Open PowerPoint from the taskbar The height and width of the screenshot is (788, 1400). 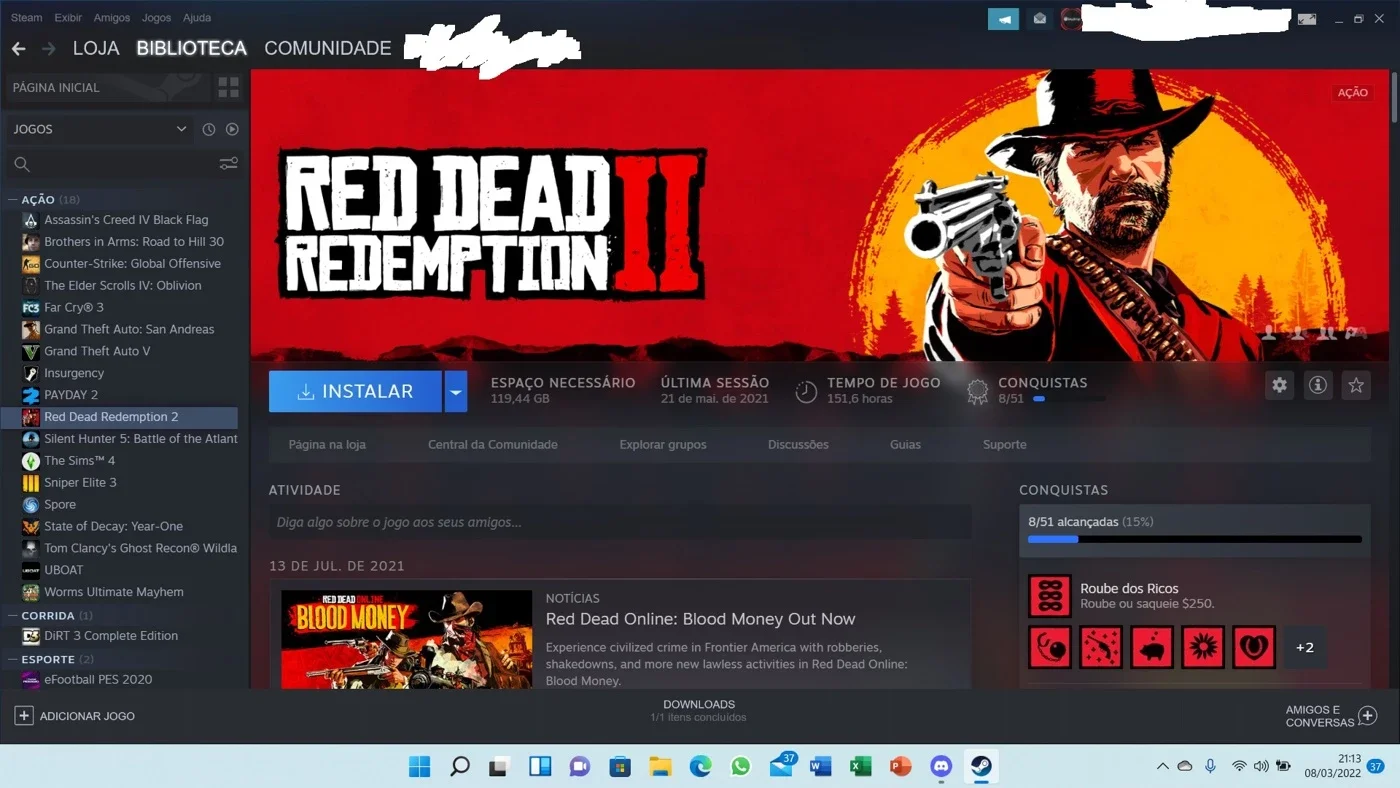[x=900, y=767]
